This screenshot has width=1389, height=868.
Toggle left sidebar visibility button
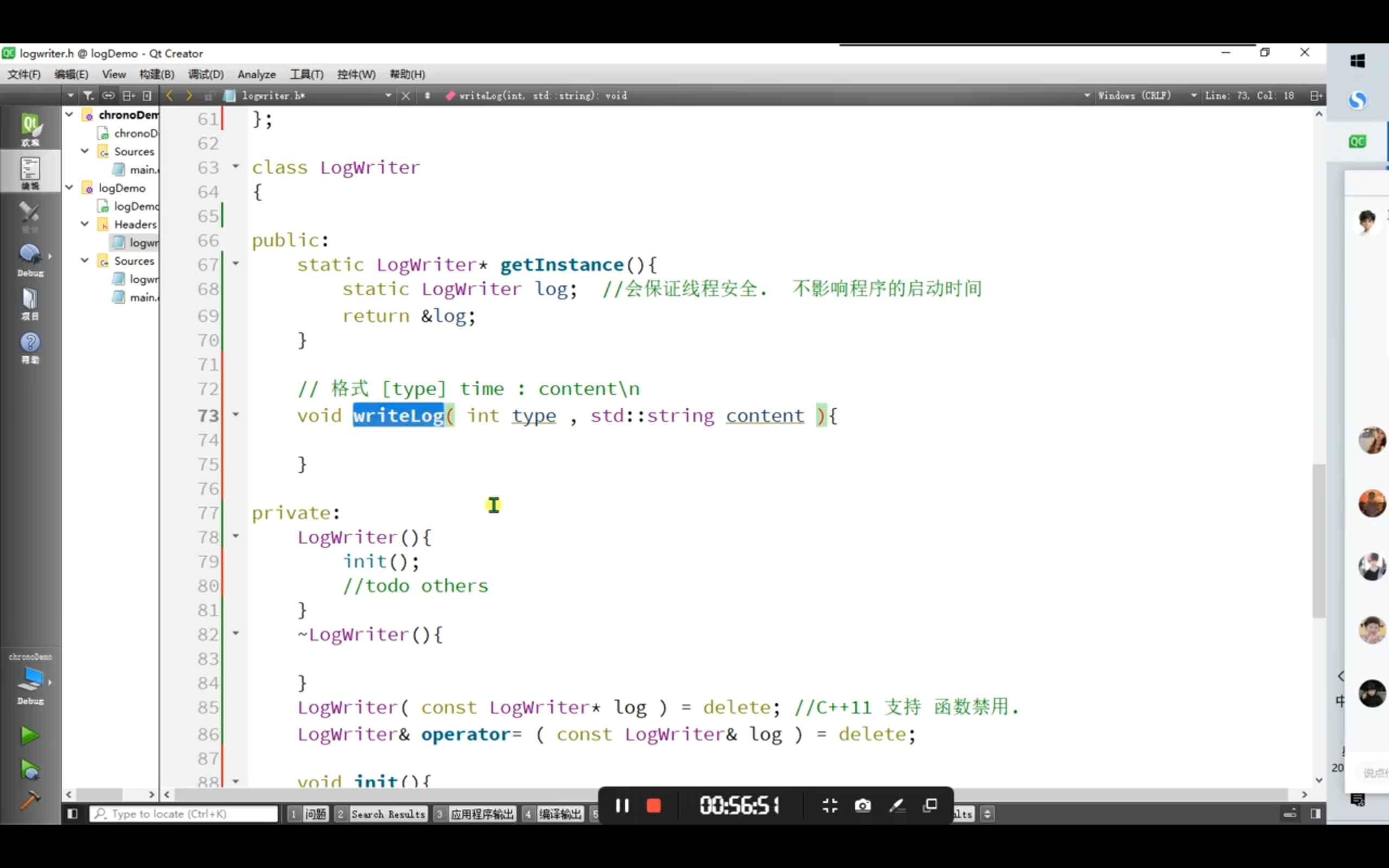point(72,813)
